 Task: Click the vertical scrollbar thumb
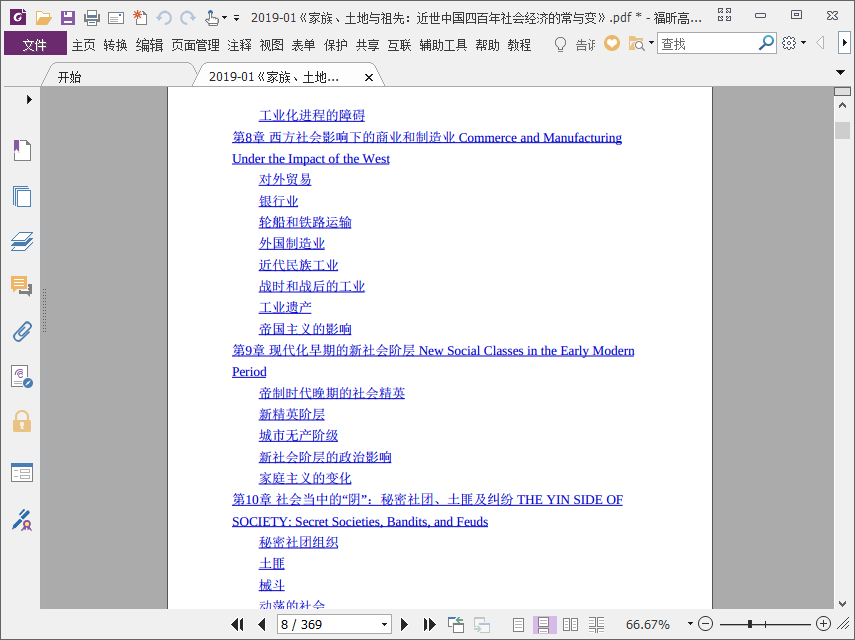842,130
